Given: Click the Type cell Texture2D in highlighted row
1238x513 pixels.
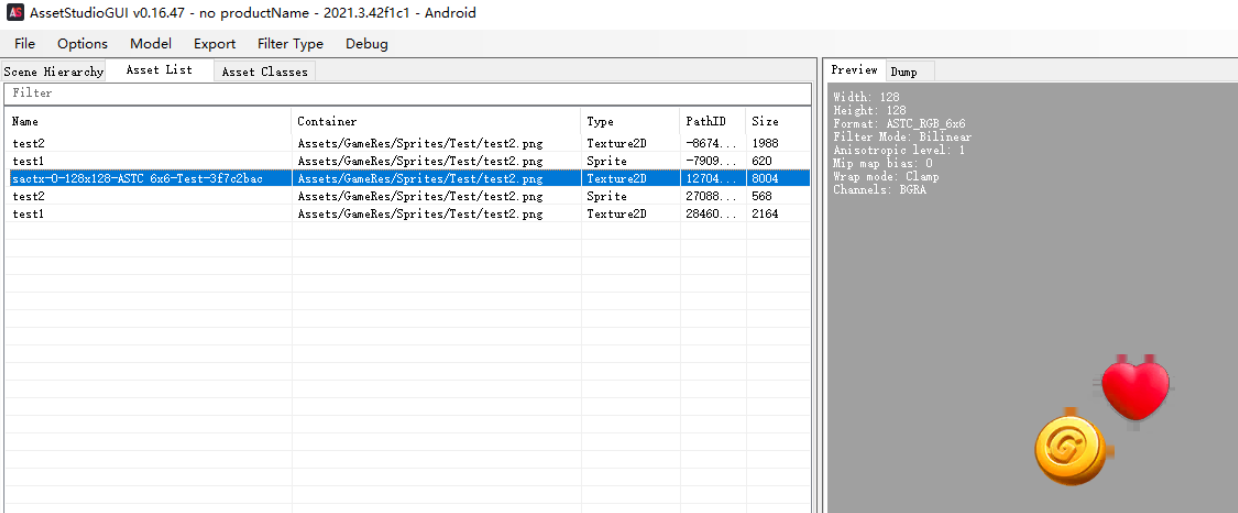Looking at the screenshot, I should click(616, 179).
